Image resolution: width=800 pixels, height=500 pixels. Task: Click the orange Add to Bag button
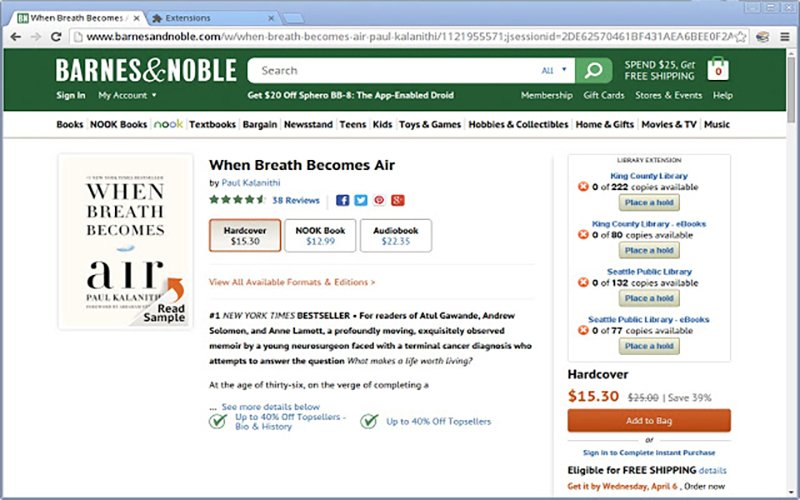649,421
